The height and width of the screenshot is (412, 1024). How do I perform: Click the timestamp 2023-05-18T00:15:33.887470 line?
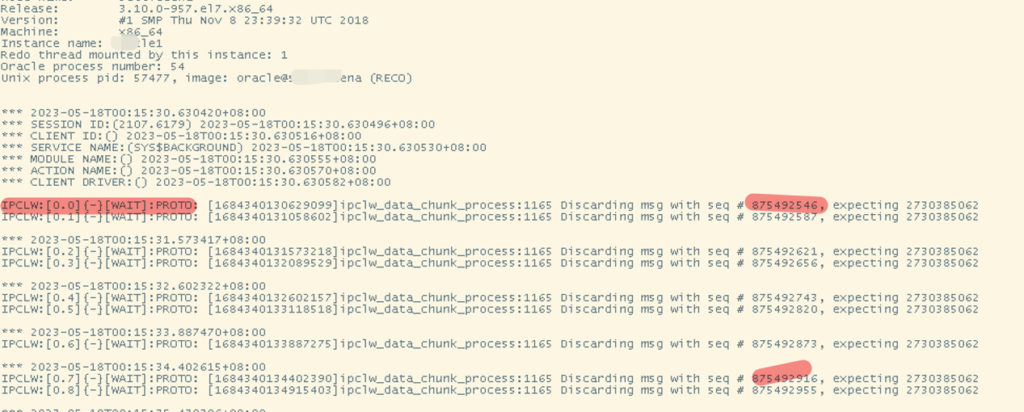[x=133, y=332]
